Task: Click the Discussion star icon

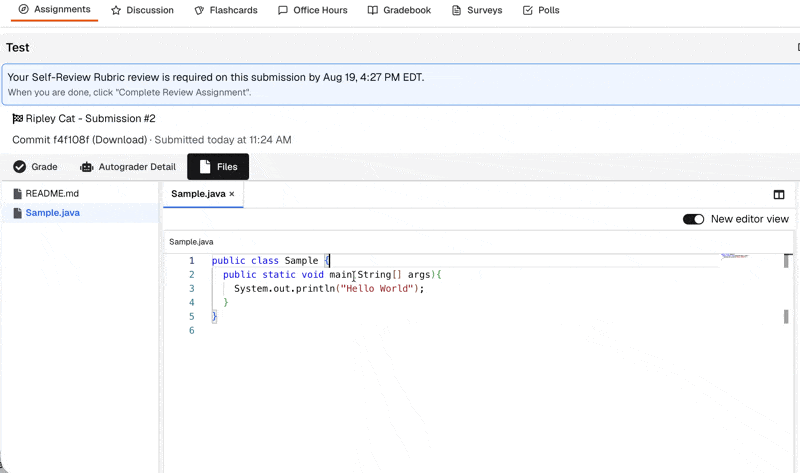Action: pyautogui.click(x=116, y=10)
